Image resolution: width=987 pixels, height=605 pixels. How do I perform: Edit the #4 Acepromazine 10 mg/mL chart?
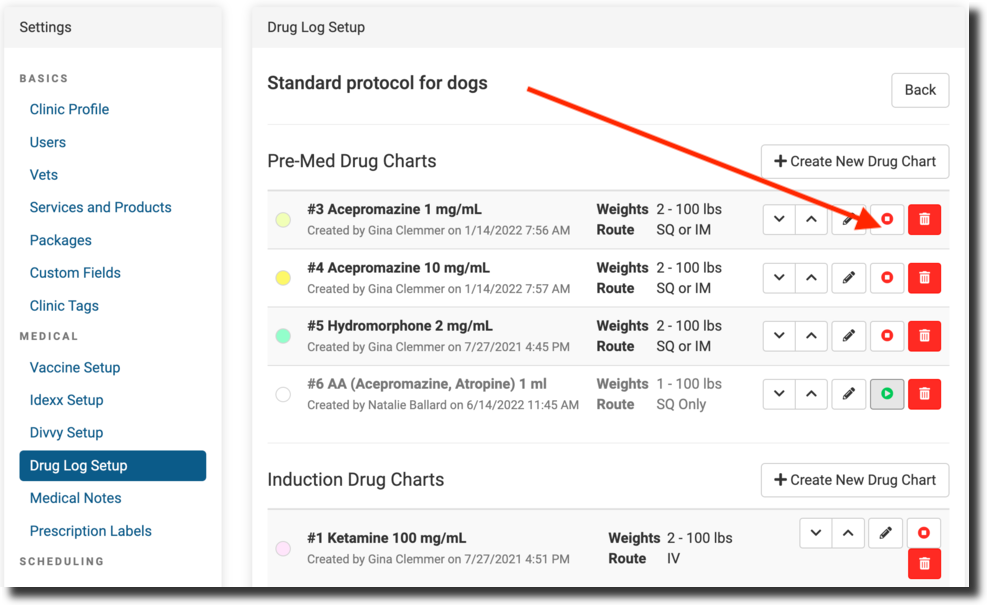tap(849, 278)
